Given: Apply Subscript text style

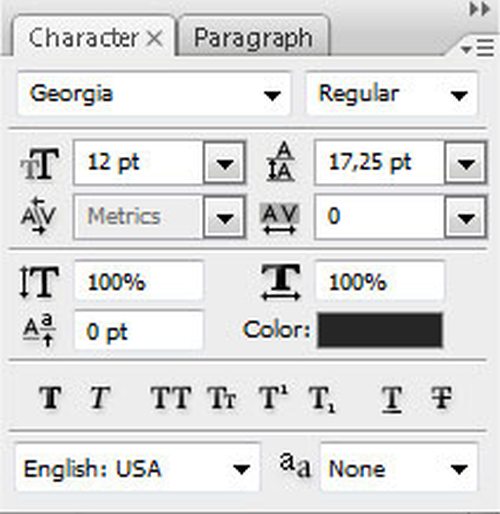Looking at the screenshot, I should click(322, 399).
